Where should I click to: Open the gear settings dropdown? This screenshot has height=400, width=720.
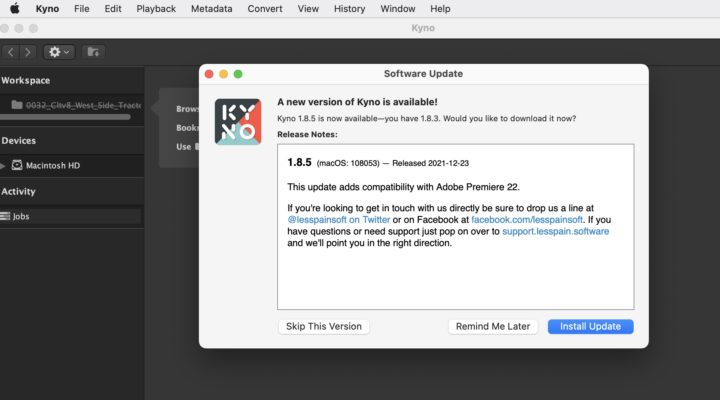pos(59,52)
